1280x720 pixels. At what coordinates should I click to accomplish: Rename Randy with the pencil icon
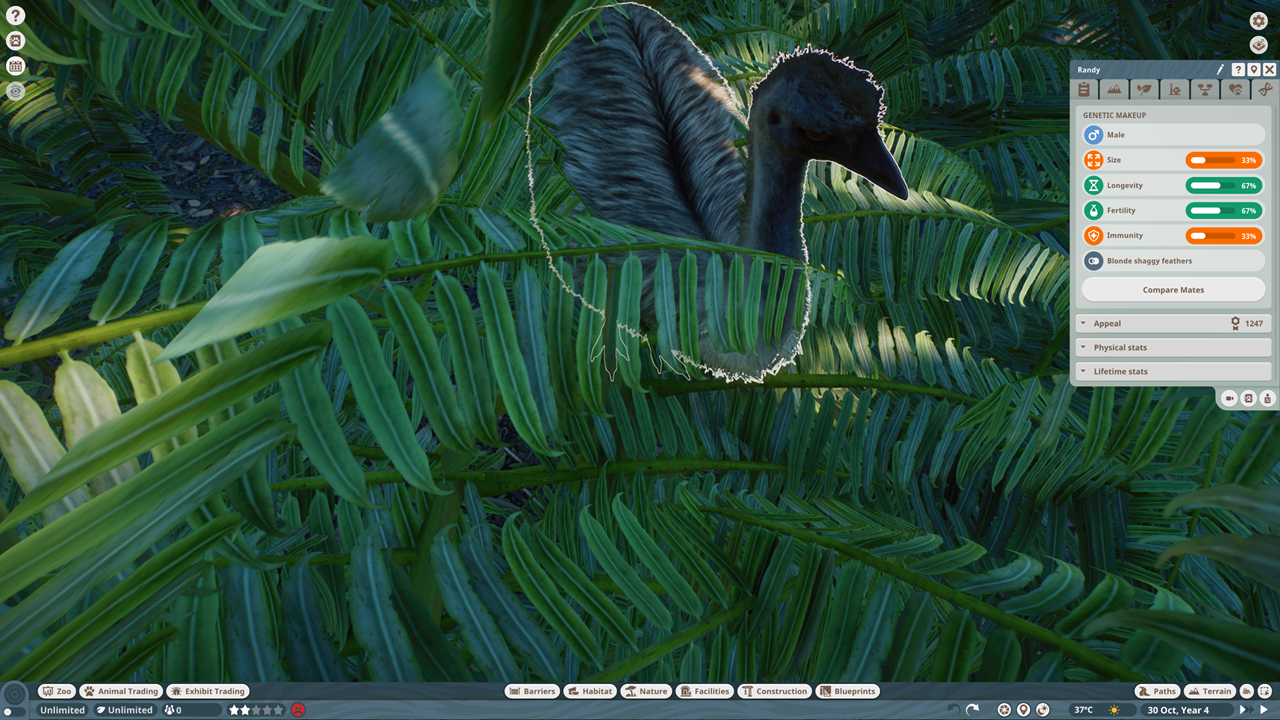(x=1220, y=70)
